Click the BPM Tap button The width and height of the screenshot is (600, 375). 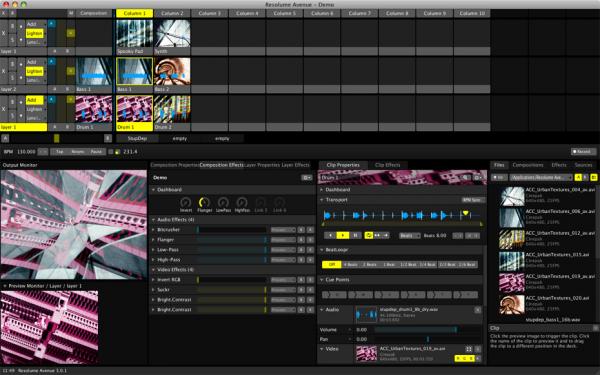tap(60, 152)
